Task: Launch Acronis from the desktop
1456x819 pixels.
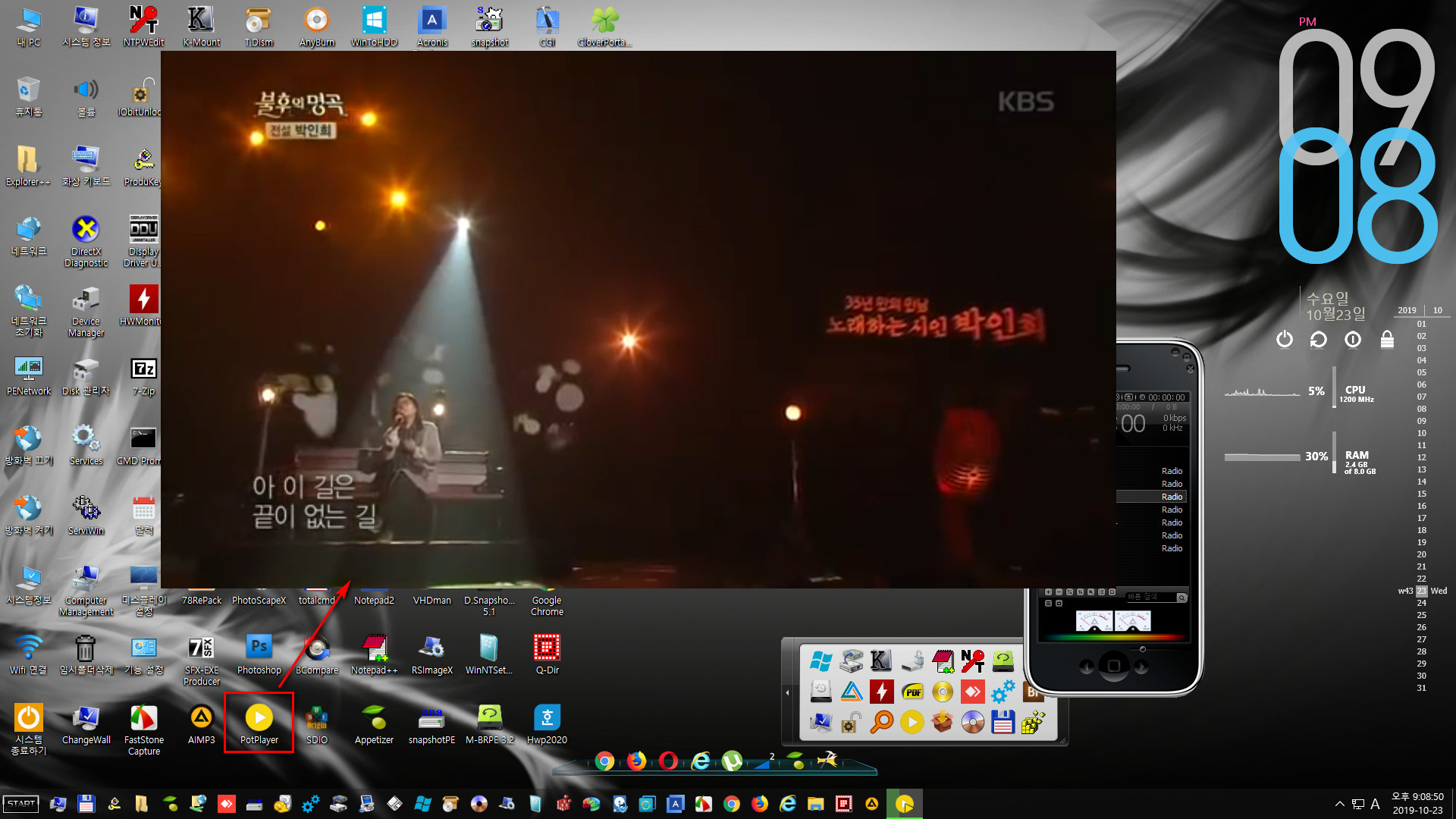Action: coord(431,27)
